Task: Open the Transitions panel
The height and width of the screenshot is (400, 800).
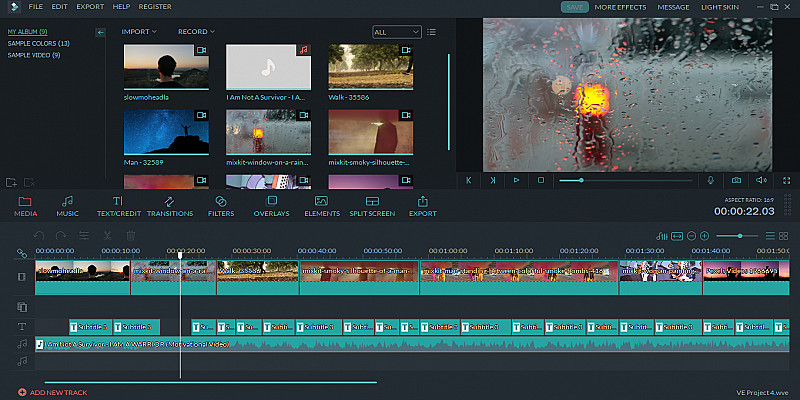Action: (x=169, y=206)
